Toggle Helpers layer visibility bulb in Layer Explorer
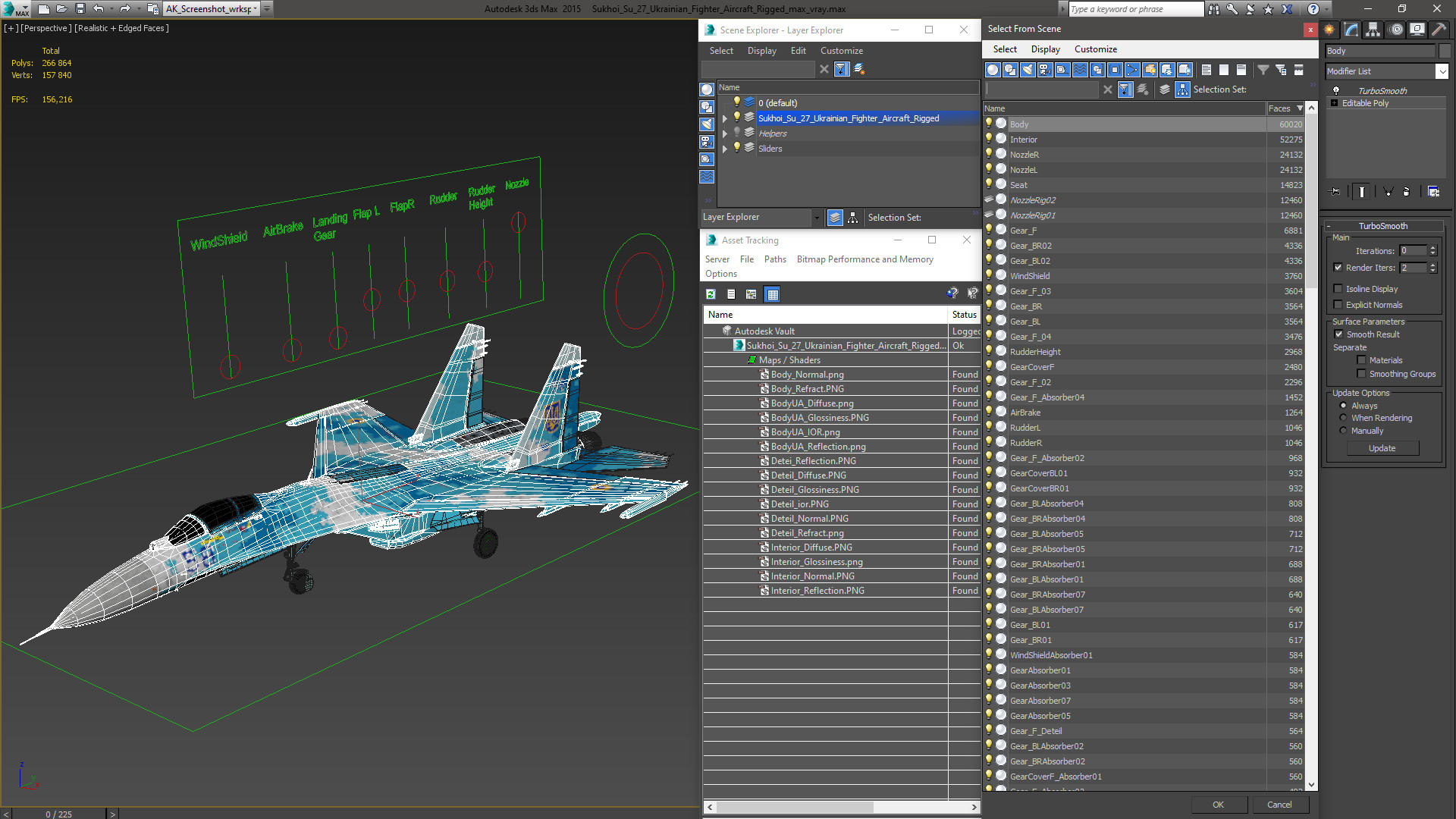The height and width of the screenshot is (819, 1456). pyautogui.click(x=736, y=133)
